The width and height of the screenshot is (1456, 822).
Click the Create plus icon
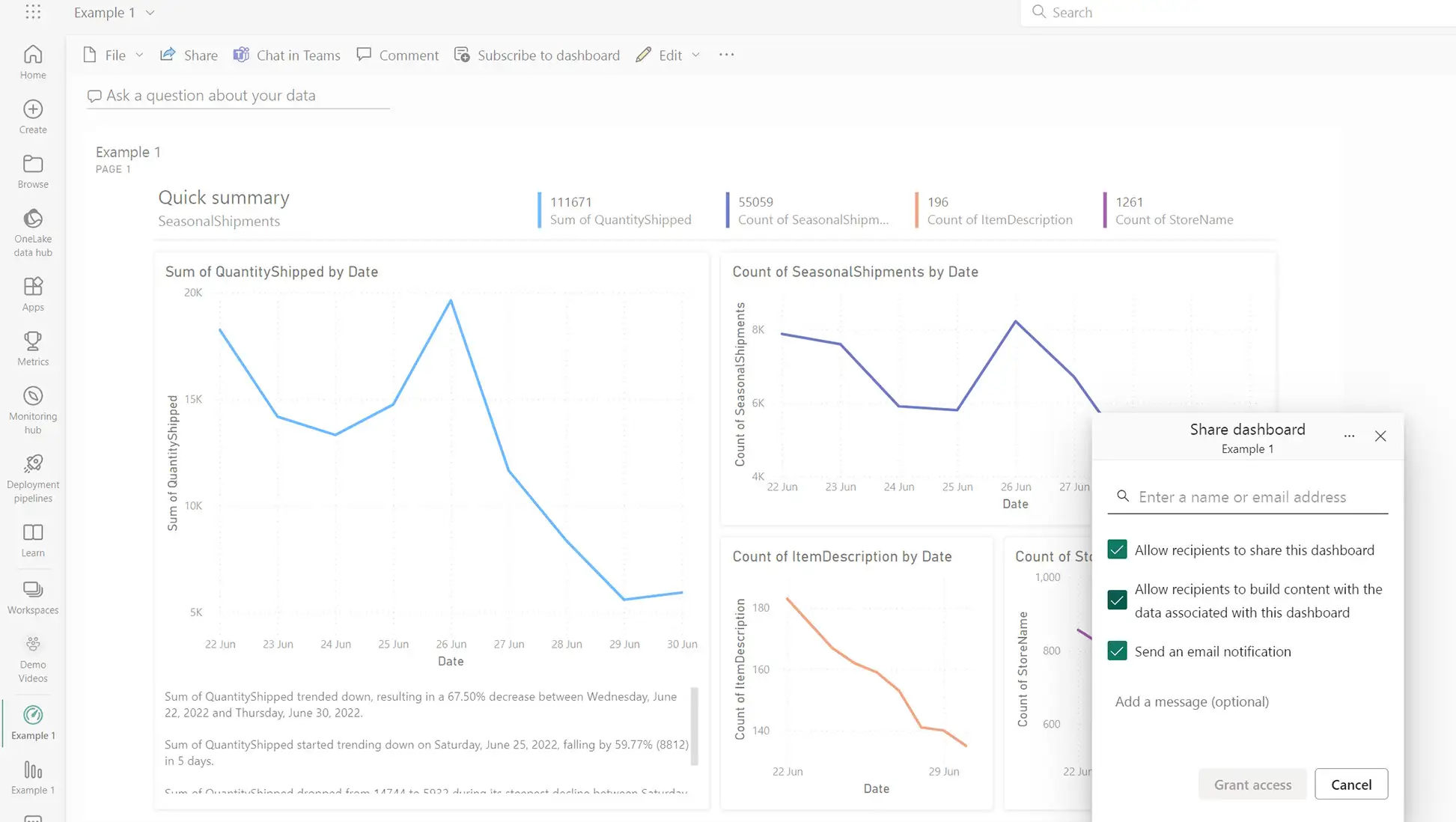coord(33,109)
